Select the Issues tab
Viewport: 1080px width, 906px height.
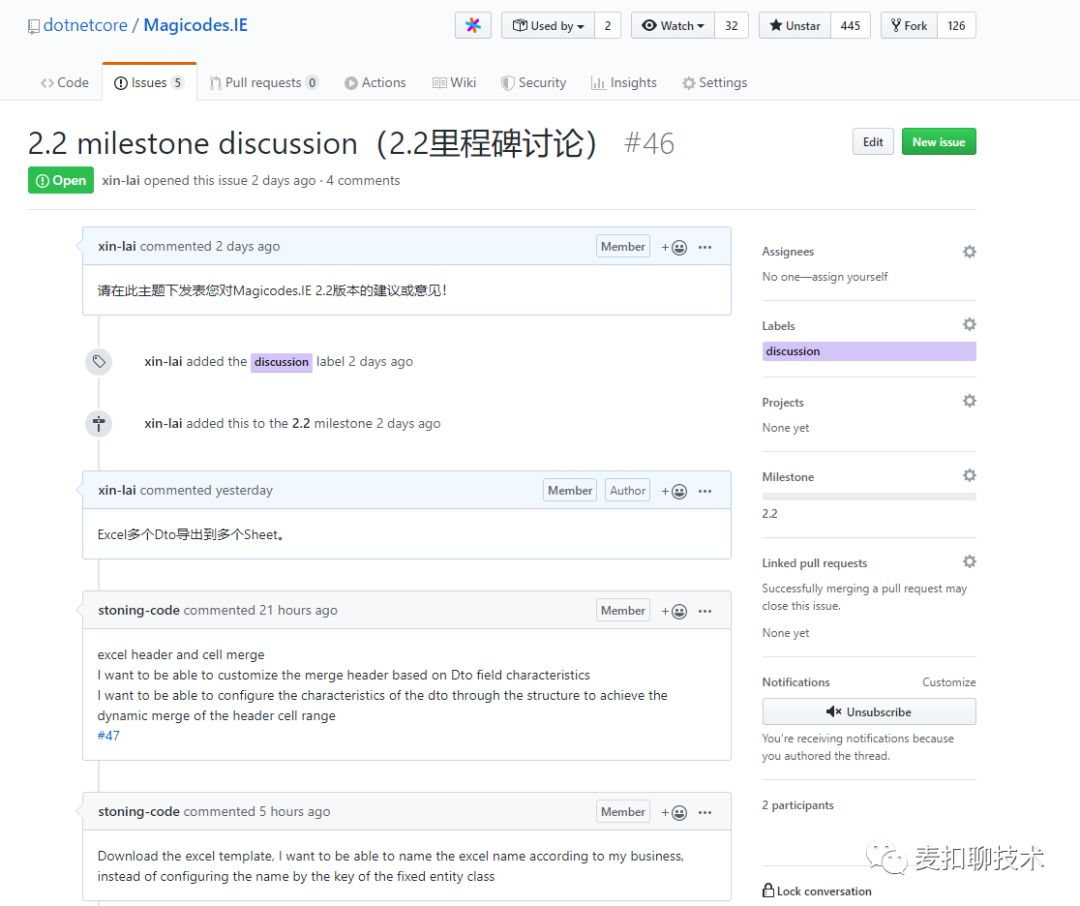click(x=149, y=83)
